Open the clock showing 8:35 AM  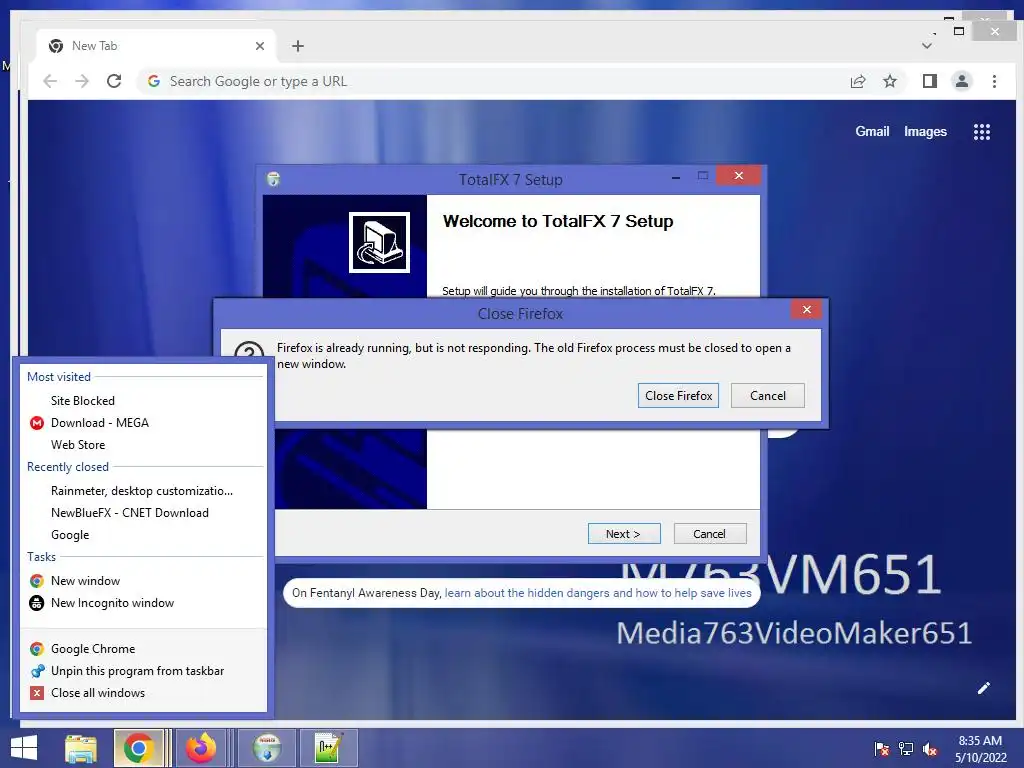[x=981, y=749]
